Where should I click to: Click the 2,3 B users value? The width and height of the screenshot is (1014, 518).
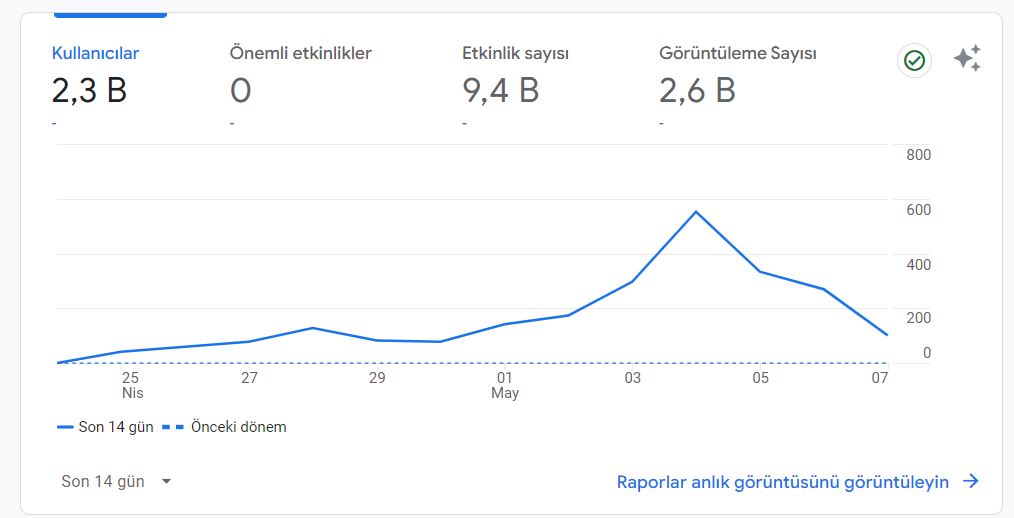point(89,90)
